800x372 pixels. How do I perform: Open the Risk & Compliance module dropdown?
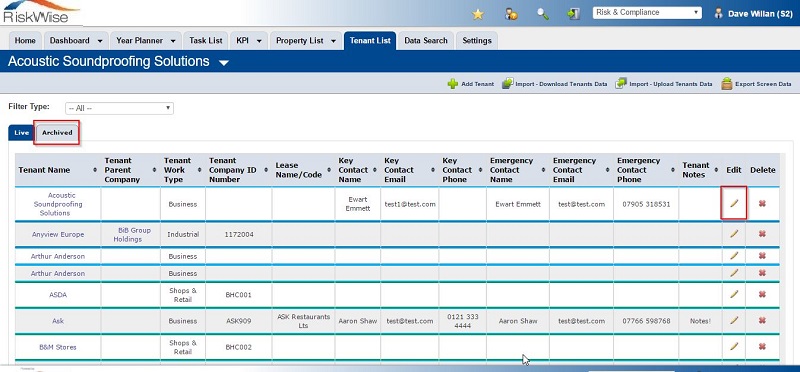[x=647, y=13]
